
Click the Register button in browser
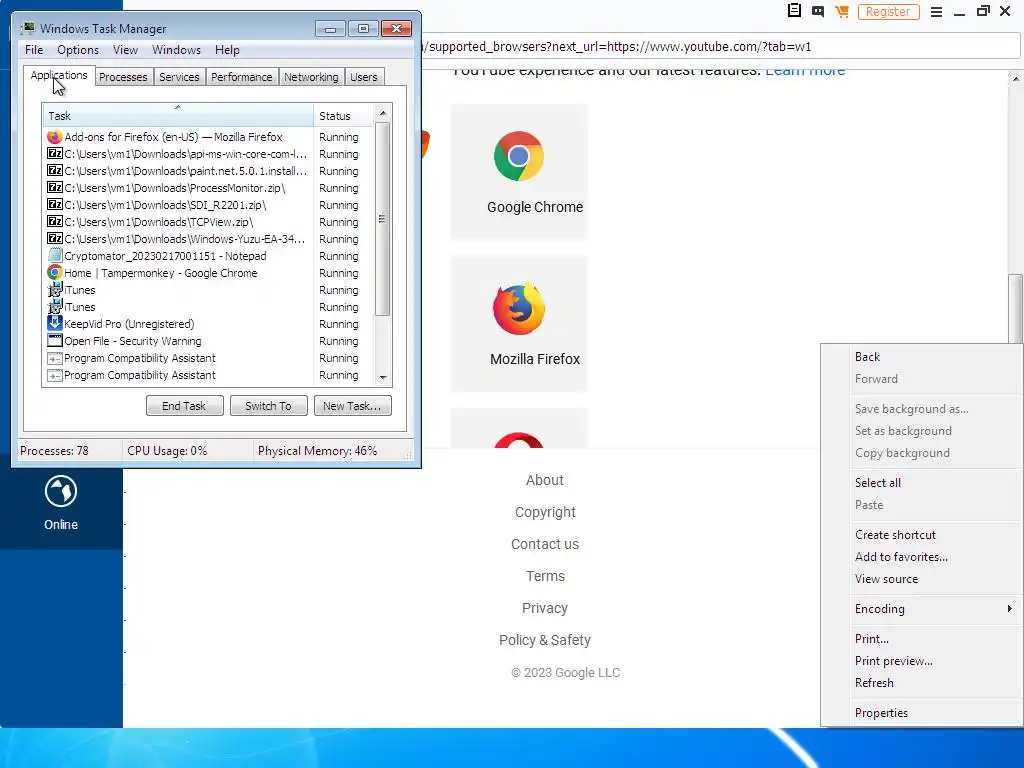(888, 12)
